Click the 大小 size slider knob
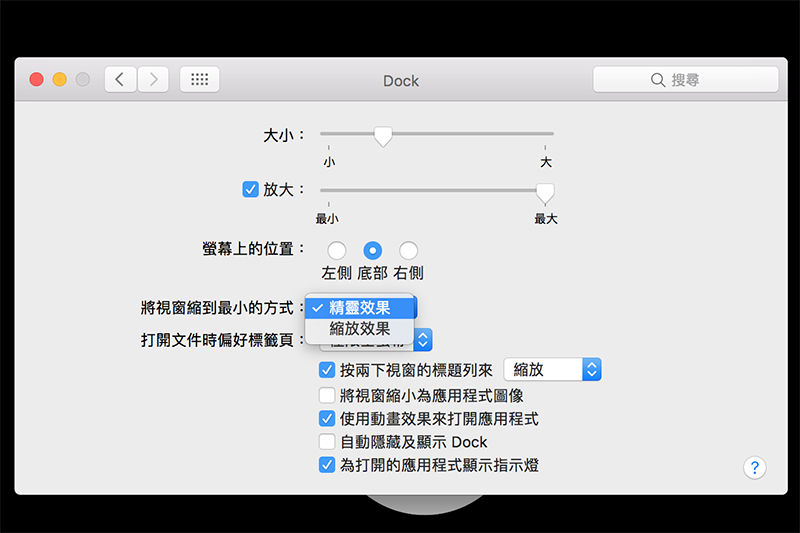The image size is (800, 533). pyautogui.click(x=382, y=136)
